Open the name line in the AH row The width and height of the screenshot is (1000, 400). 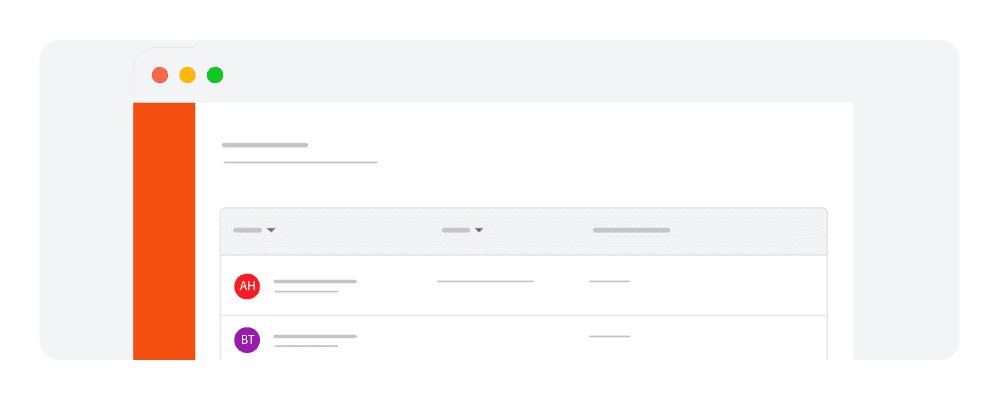click(x=315, y=282)
